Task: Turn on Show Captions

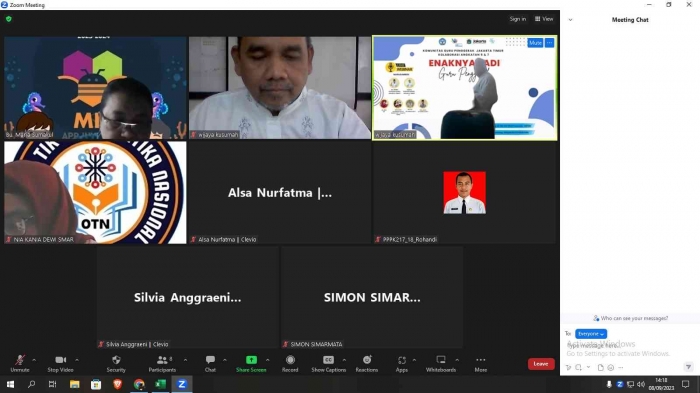Action: tap(328, 363)
